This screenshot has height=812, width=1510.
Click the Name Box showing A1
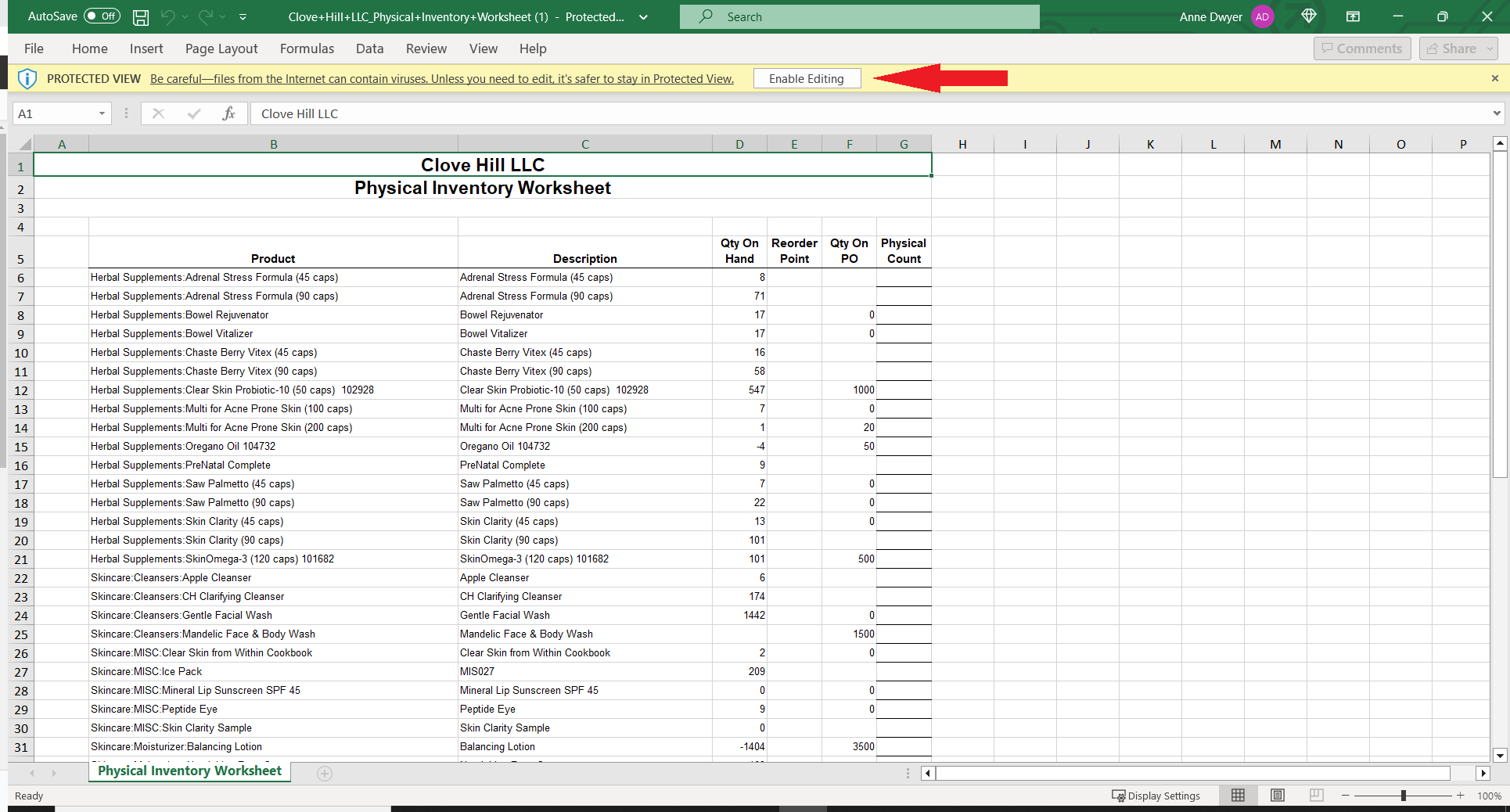[x=55, y=113]
